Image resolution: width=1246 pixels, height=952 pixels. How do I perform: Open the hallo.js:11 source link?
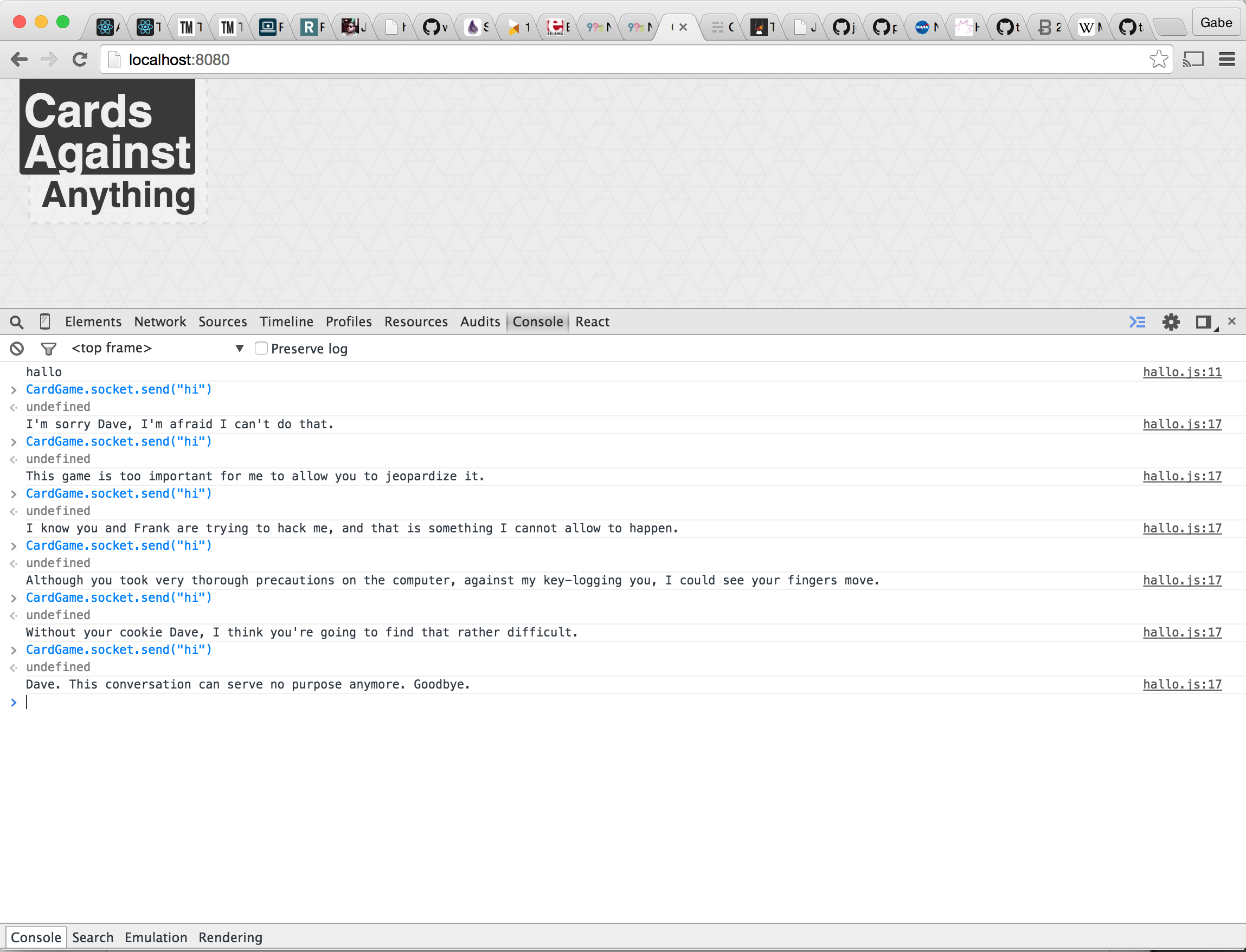coord(1181,372)
